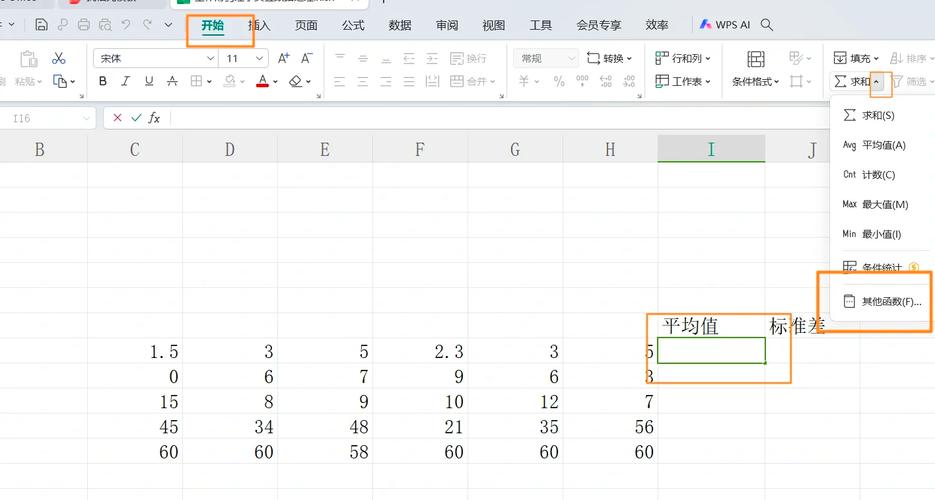The height and width of the screenshot is (500, 935).
Task: Click the 条件格式 conditional formatting button
Action: [756, 69]
